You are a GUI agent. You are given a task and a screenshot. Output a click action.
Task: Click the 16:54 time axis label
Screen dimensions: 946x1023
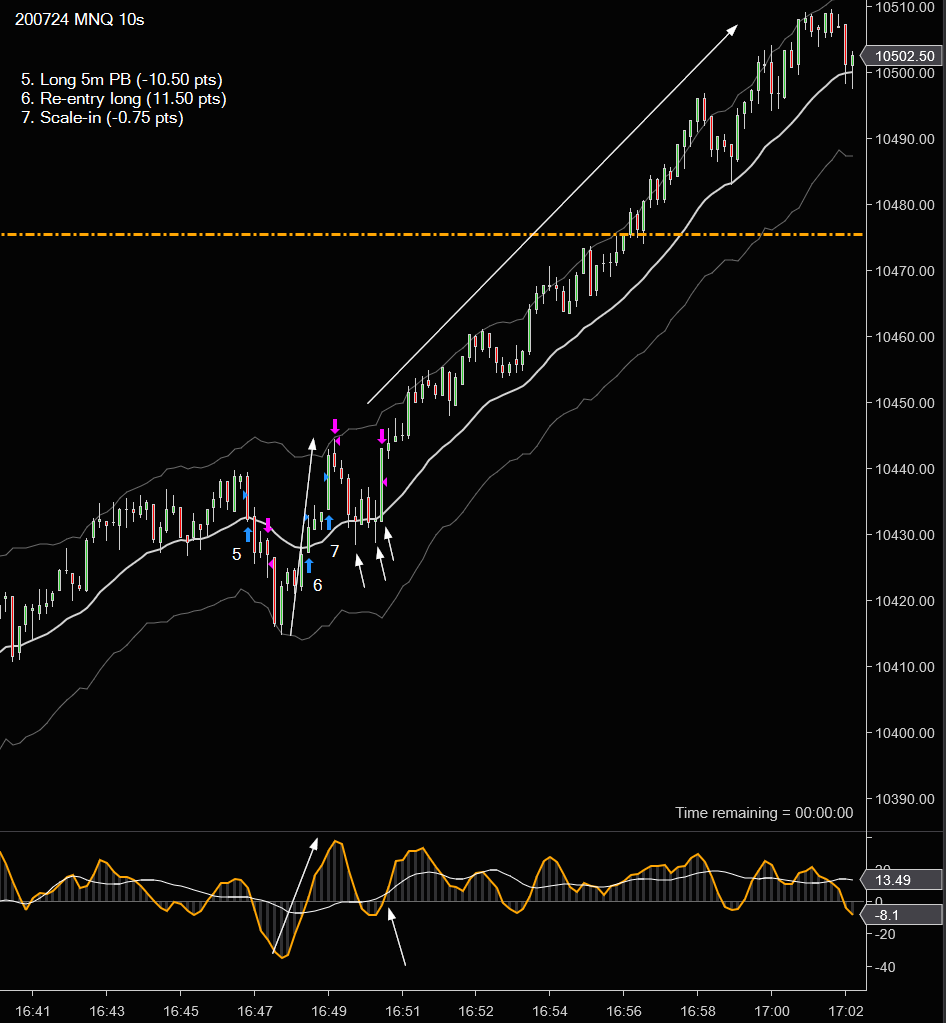pyautogui.click(x=550, y=1011)
